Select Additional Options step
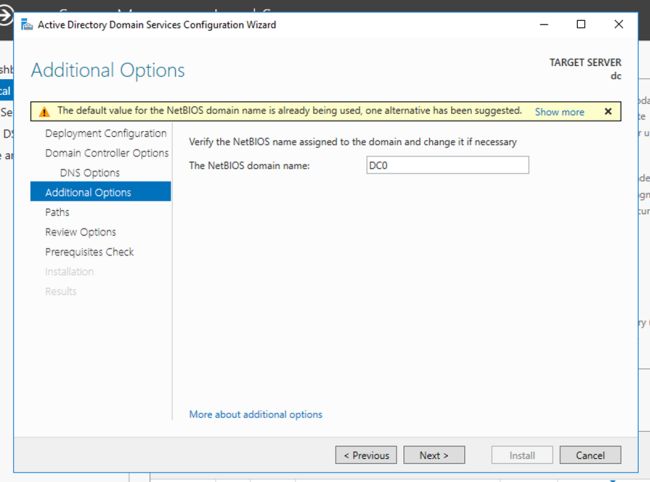Image resolution: width=650 pixels, height=482 pixels. [x=100, y=191]
